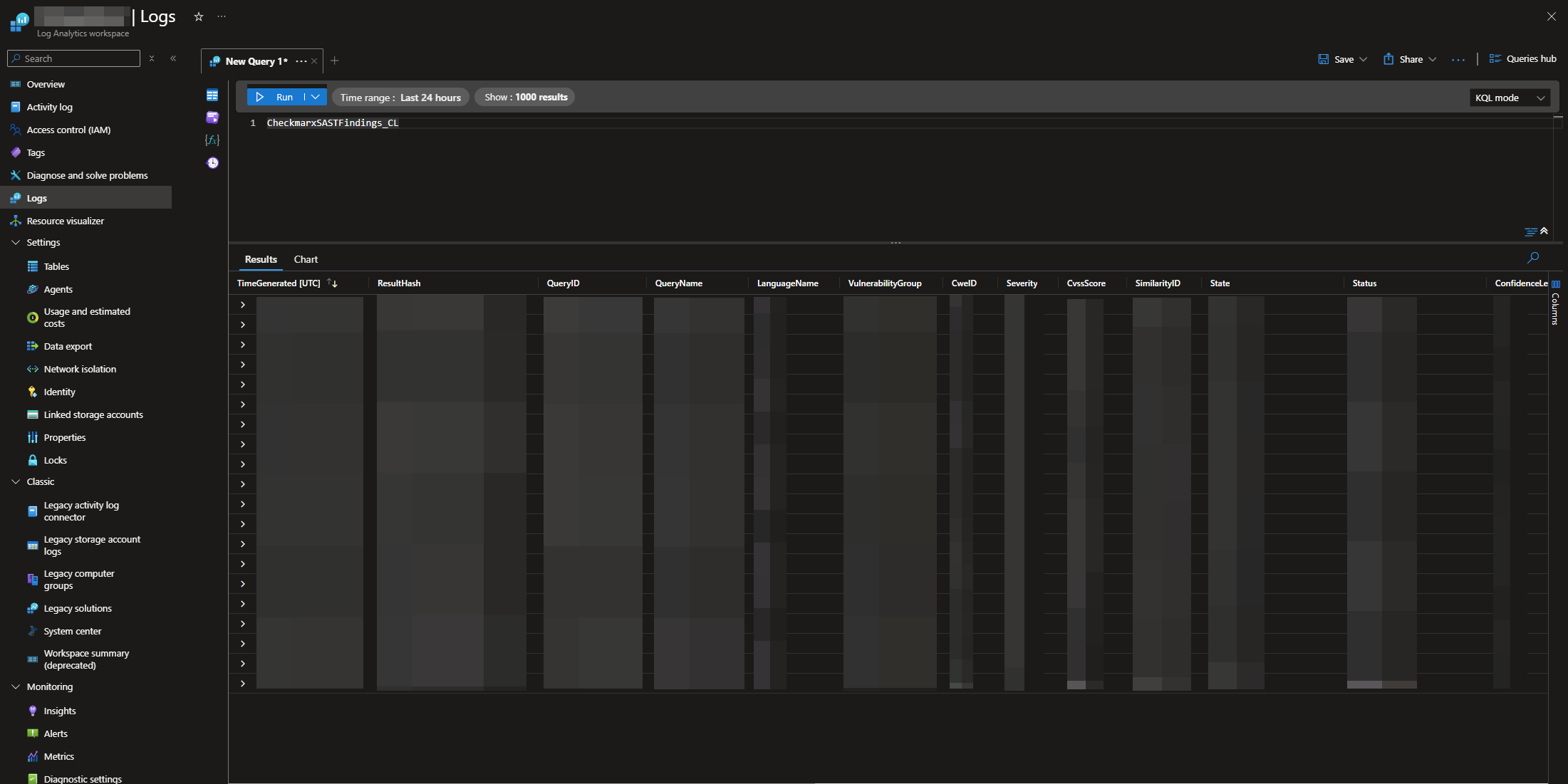This screenshot has height=784, width=1568.
Task: Open the Queries hub
Action: (x=1523, y=59)
